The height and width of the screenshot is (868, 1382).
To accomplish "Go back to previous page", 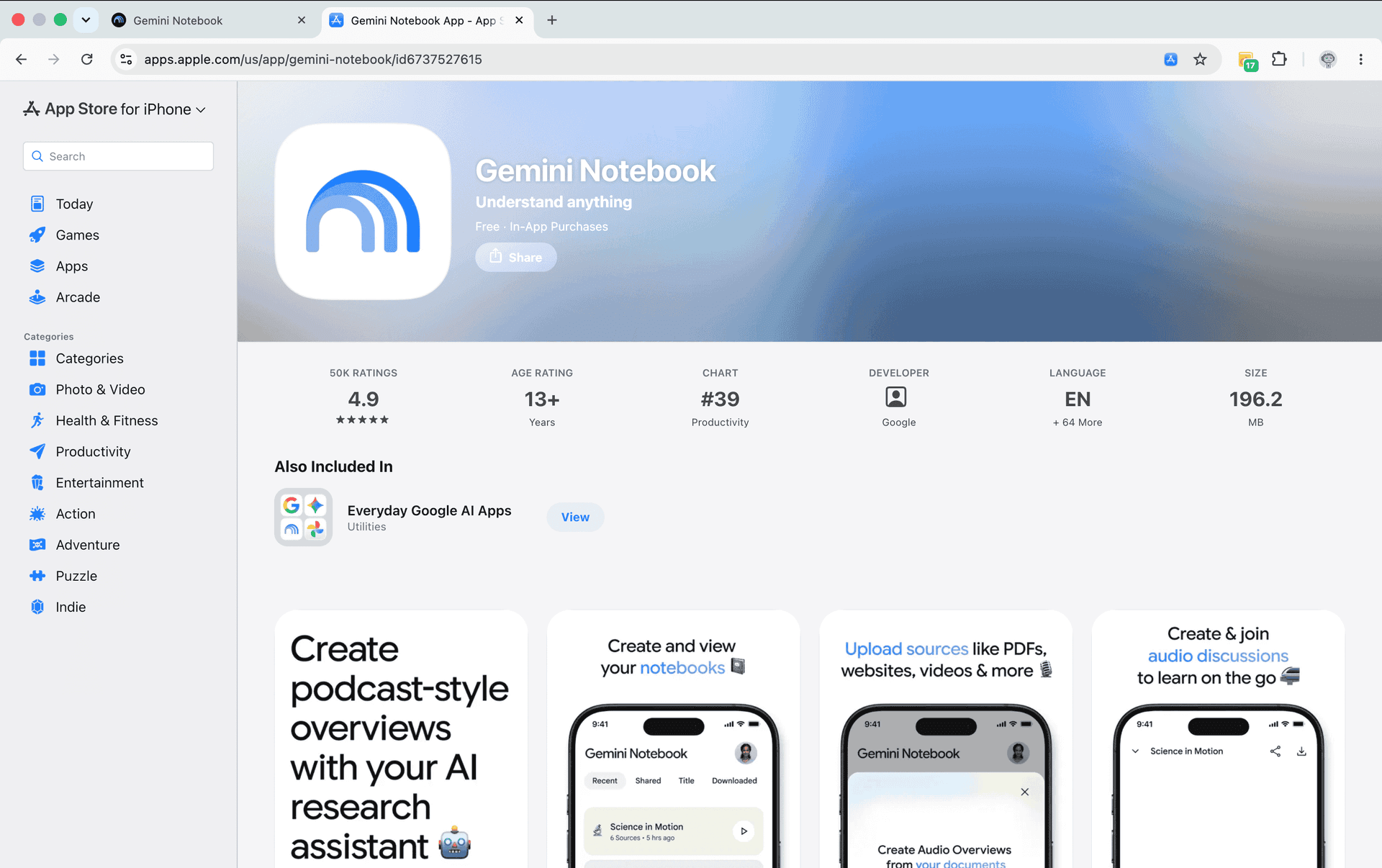I will click(x=21, y=59).
